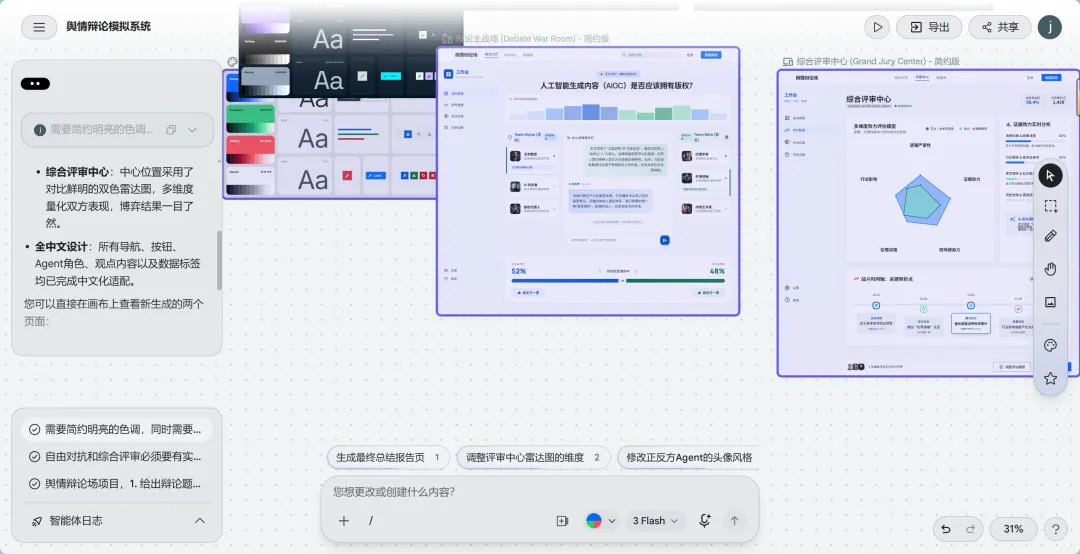Click the redo button
Screen dimensions: 1080x554
[970, 529]
